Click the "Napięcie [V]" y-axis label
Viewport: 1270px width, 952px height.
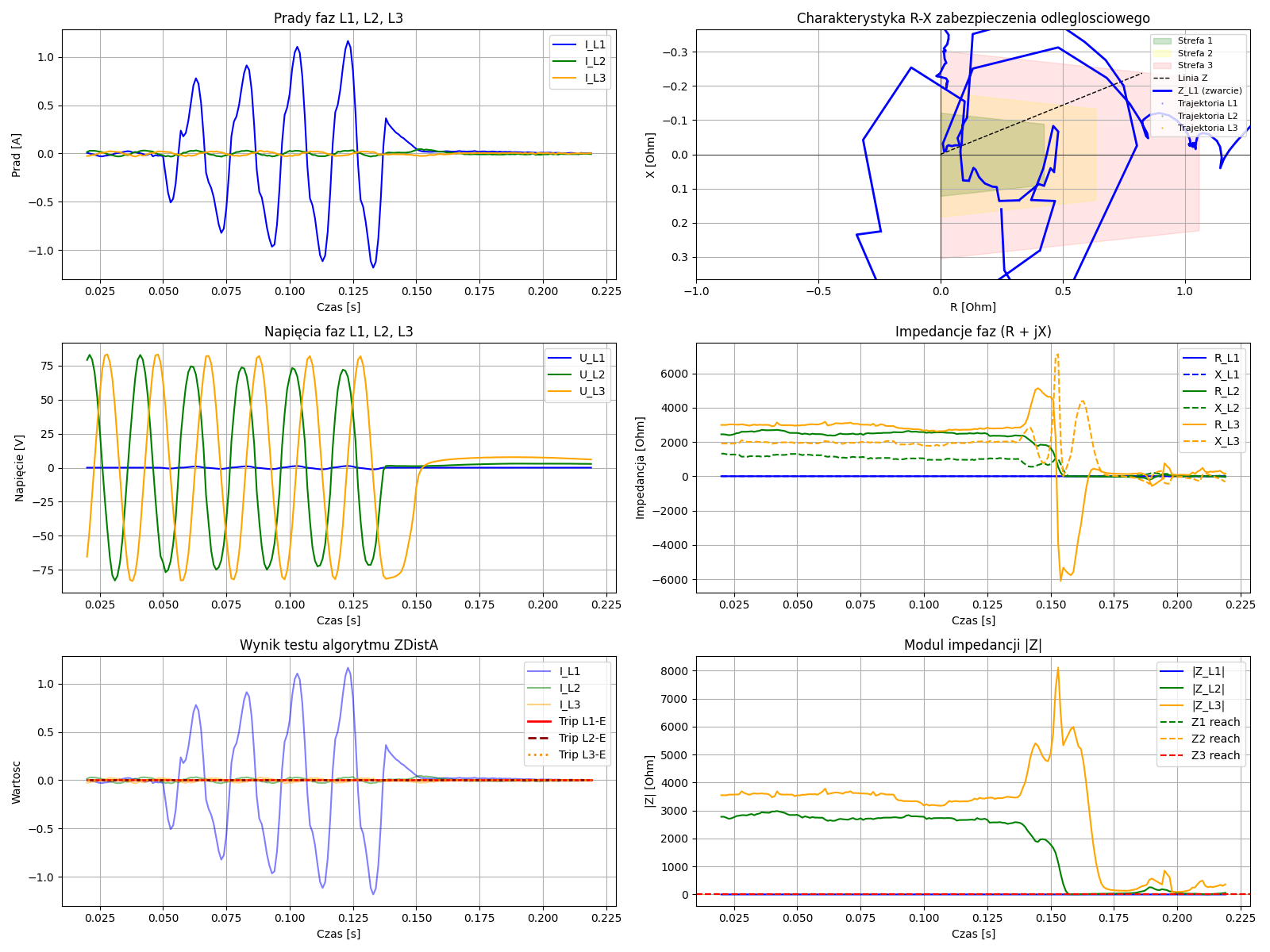tap(19, 468)
